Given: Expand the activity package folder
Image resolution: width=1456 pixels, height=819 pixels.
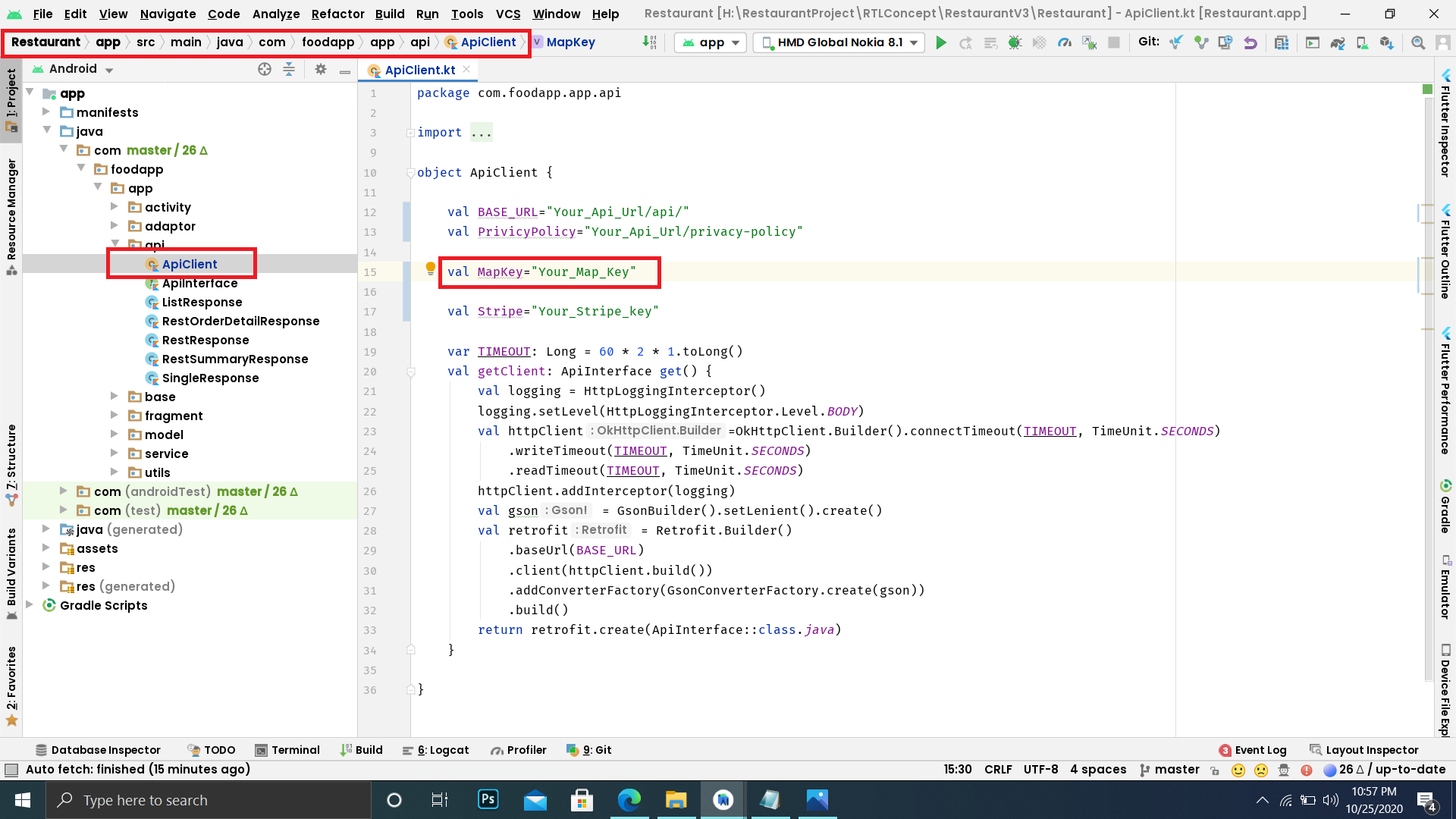Looking at the screenshot, I should [x=114, y=207].
